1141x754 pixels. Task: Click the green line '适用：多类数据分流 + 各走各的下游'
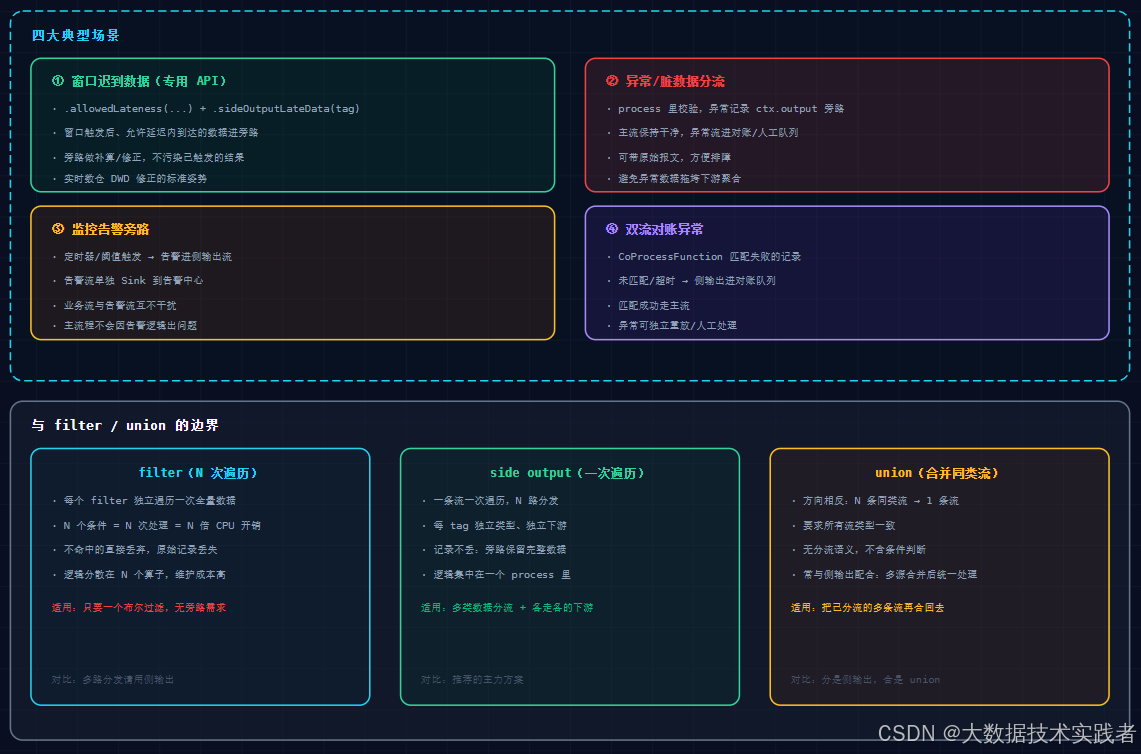[506, 607]
